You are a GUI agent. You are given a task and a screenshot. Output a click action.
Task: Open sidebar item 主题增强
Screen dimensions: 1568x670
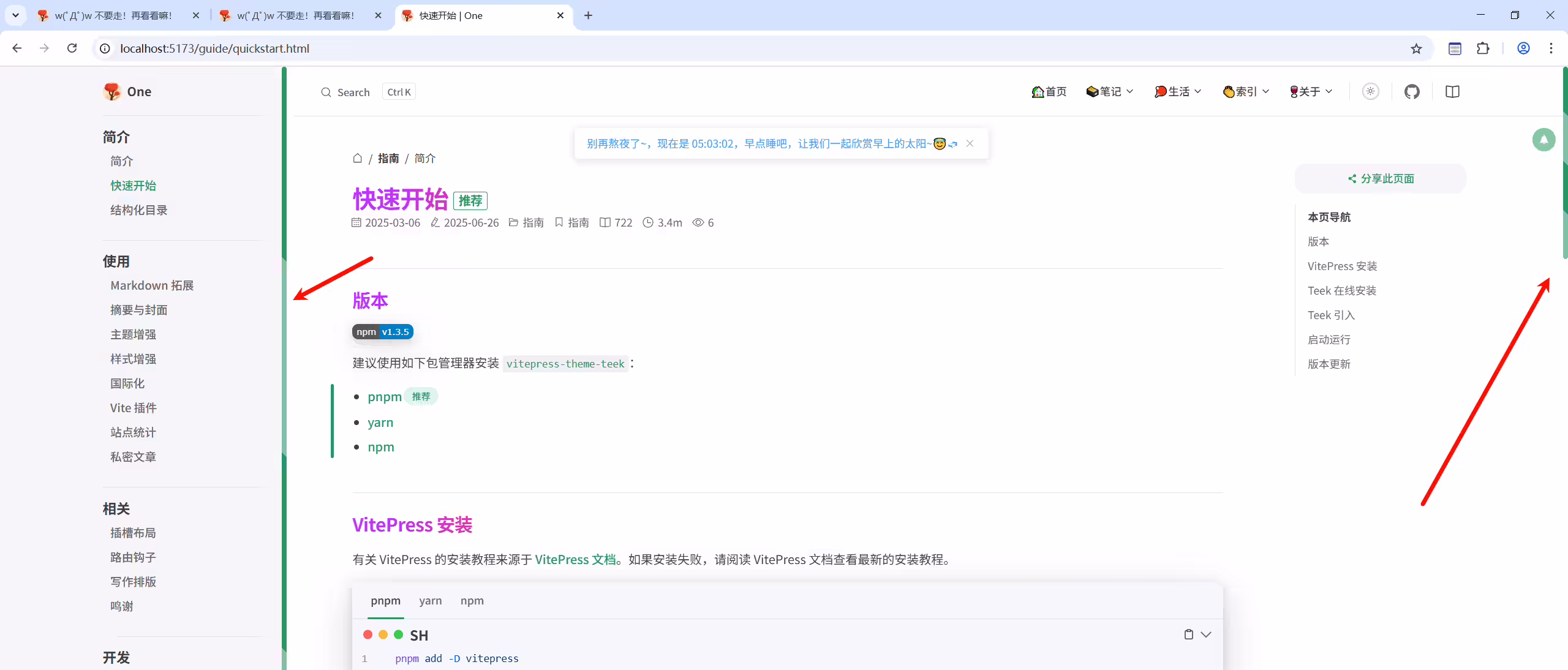133,334
